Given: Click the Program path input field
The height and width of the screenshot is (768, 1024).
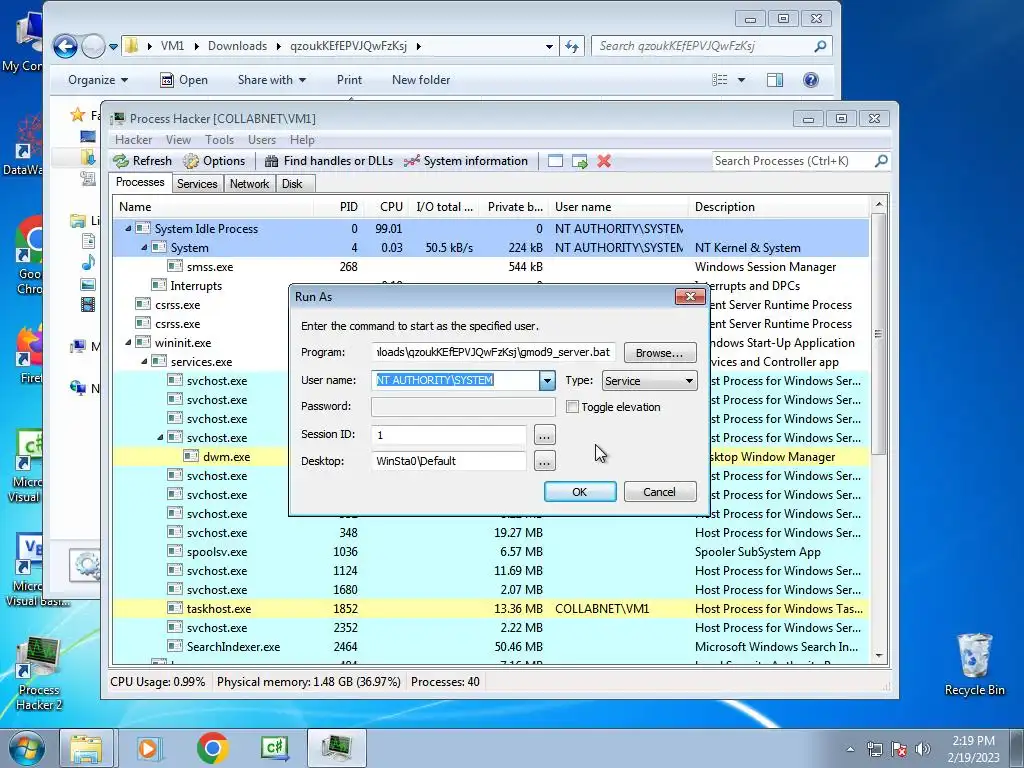Looking at the screenshot, I should point(493,352).
